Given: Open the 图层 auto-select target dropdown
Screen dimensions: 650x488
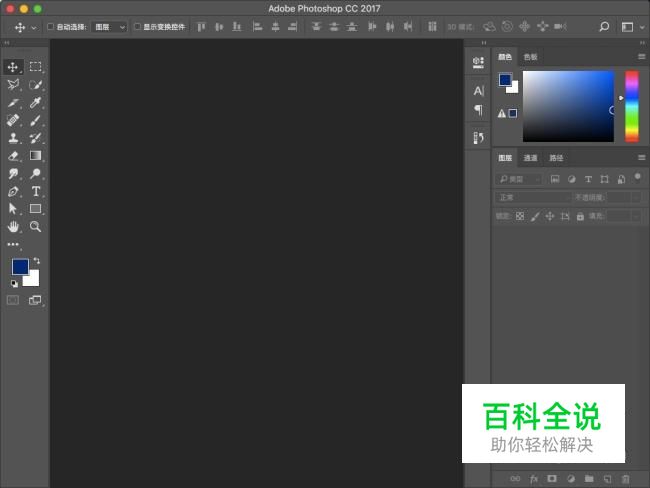Looking at the screenshot, I should 109,27.
